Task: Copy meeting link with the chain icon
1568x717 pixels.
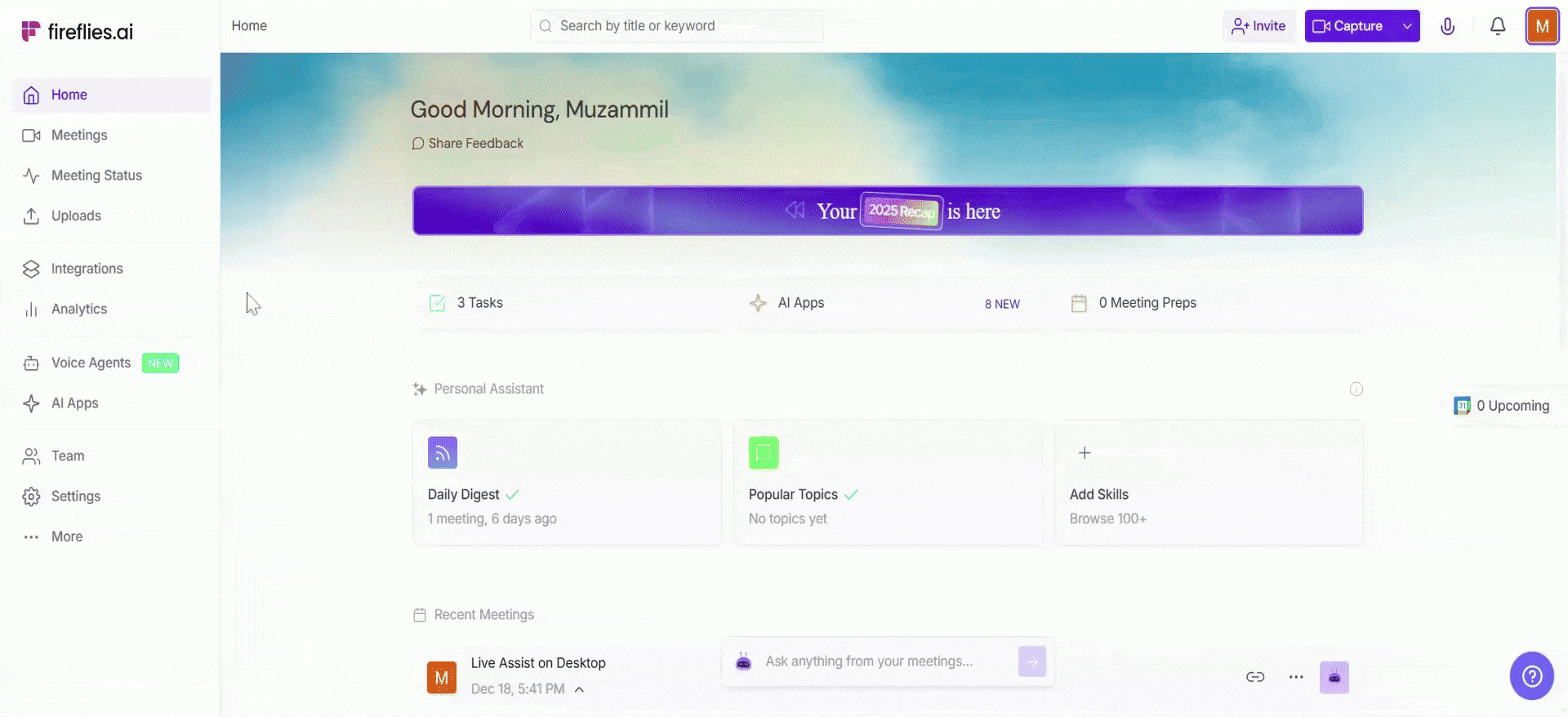Action: (1254, 677)
